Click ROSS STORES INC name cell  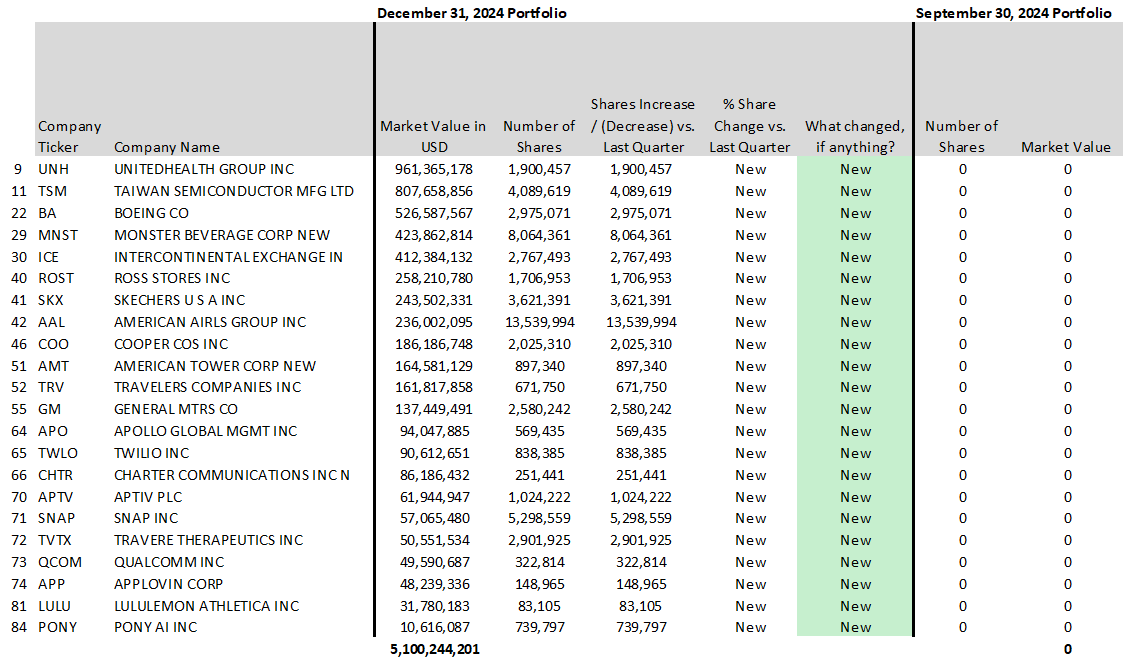pos(172,278)
